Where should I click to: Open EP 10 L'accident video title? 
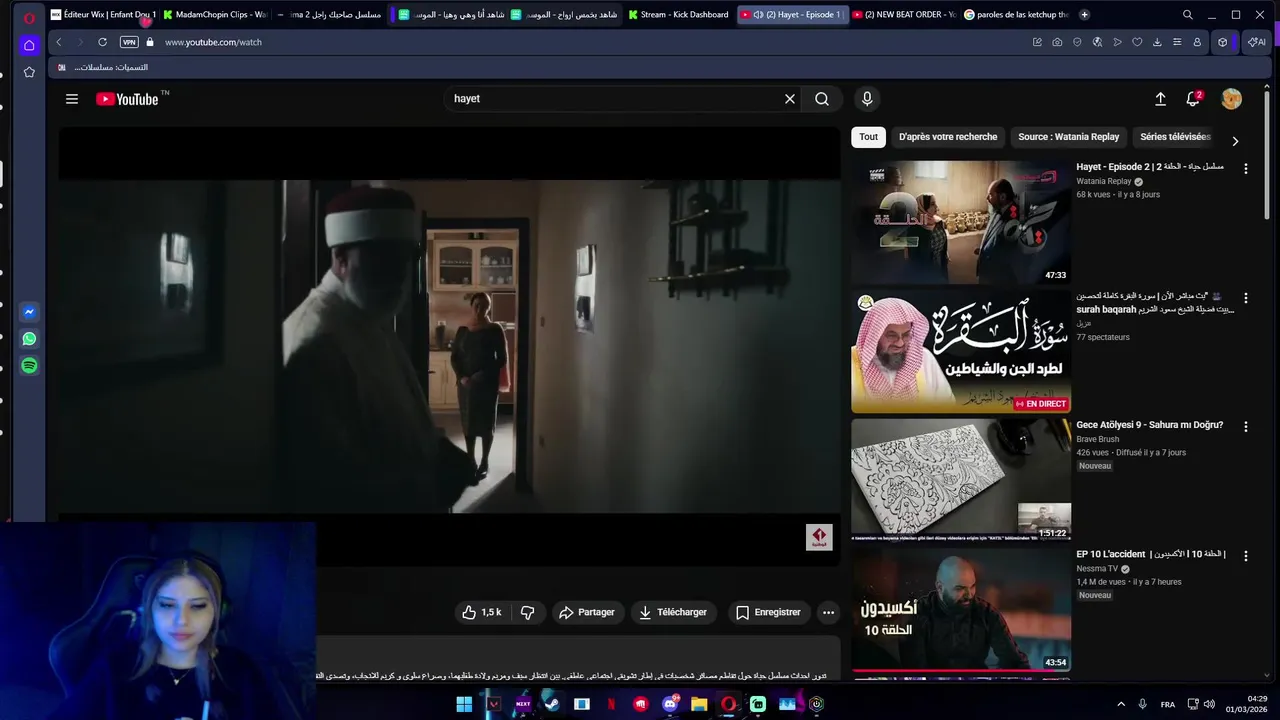(1150, 554)
